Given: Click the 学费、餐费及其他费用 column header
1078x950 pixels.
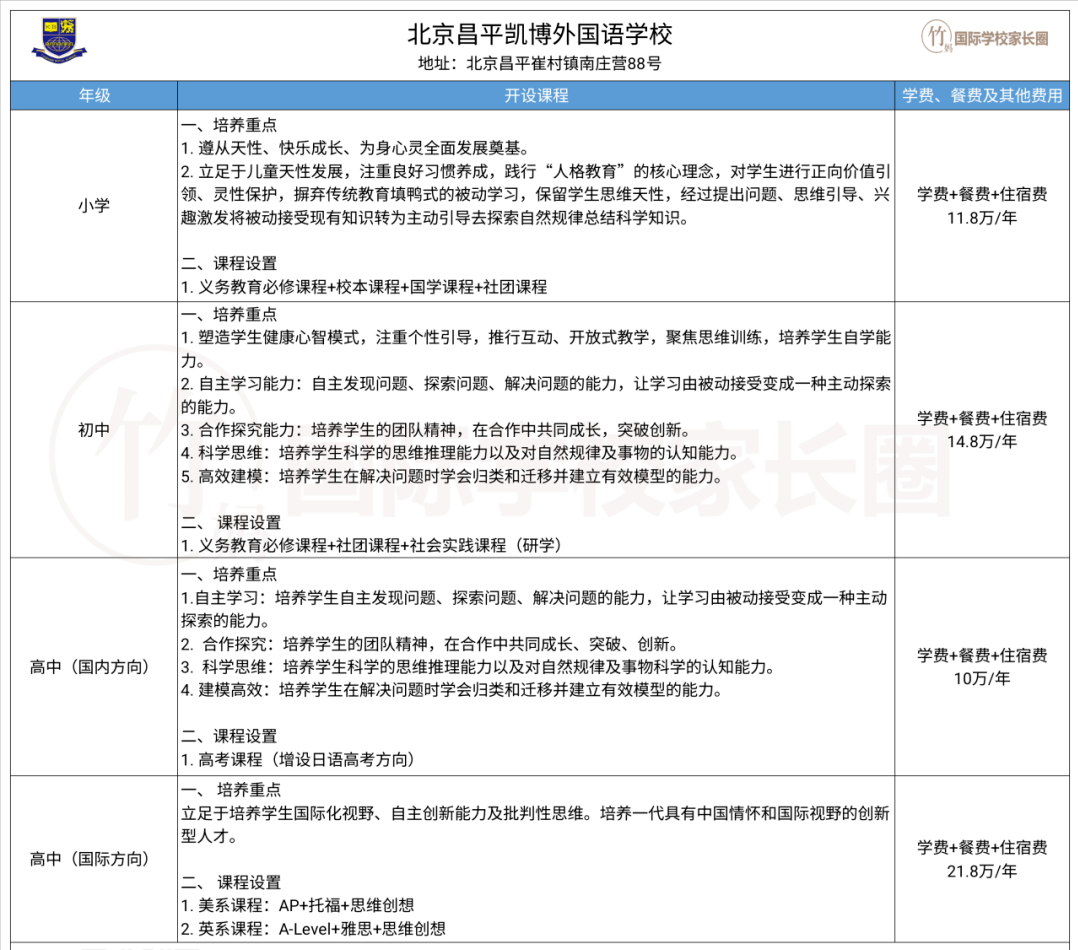Looking at the screenshot, I should [982, 96].
